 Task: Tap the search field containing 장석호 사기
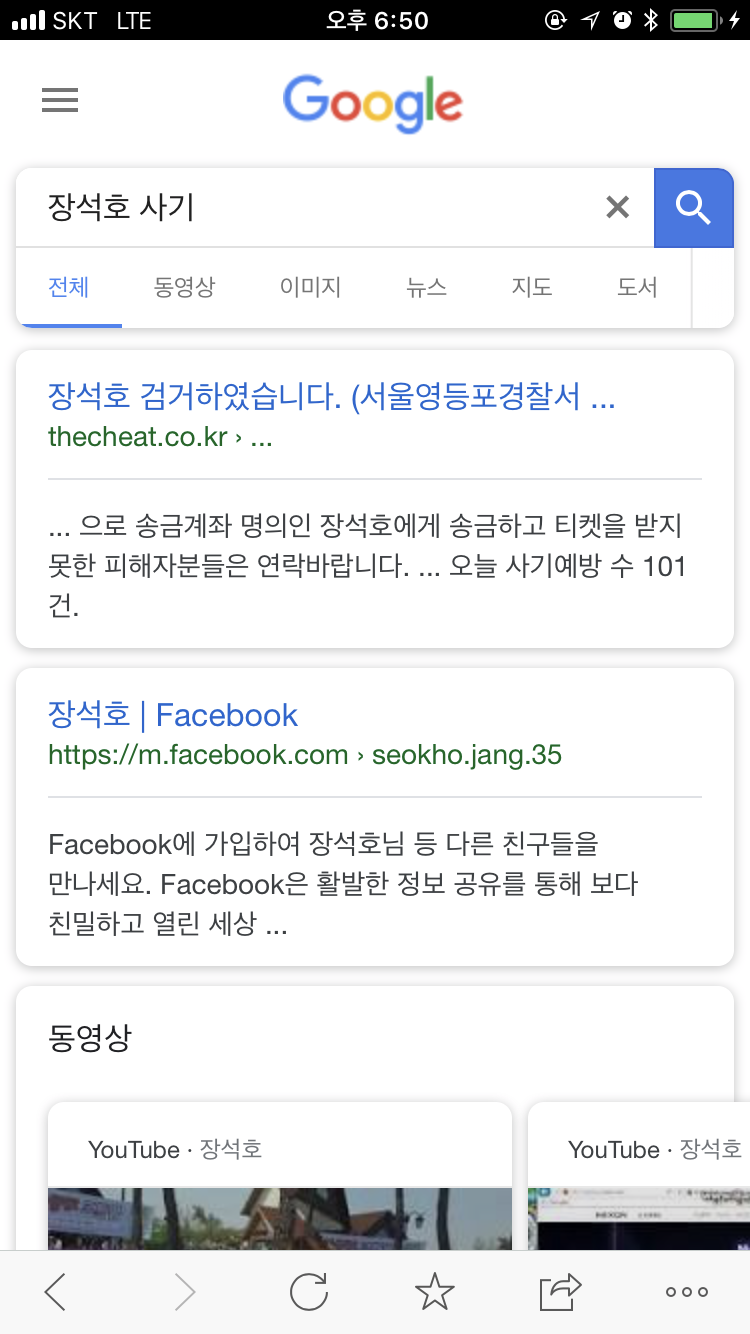(x=310, y=207)
